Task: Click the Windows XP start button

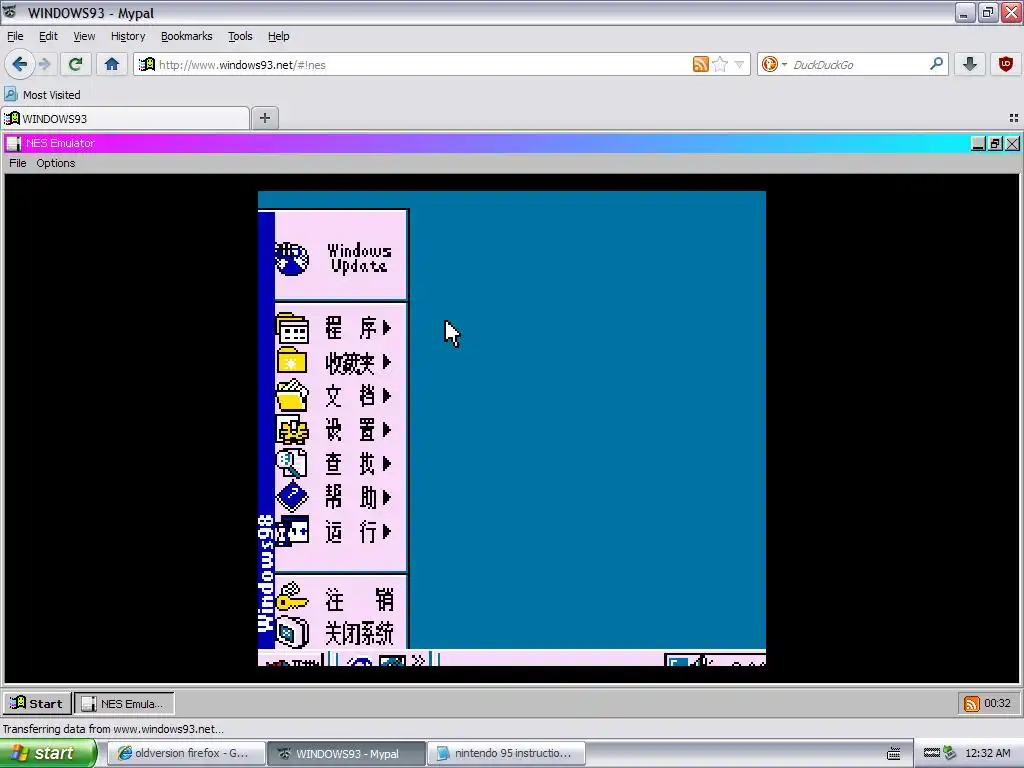Action: point(47,753)
